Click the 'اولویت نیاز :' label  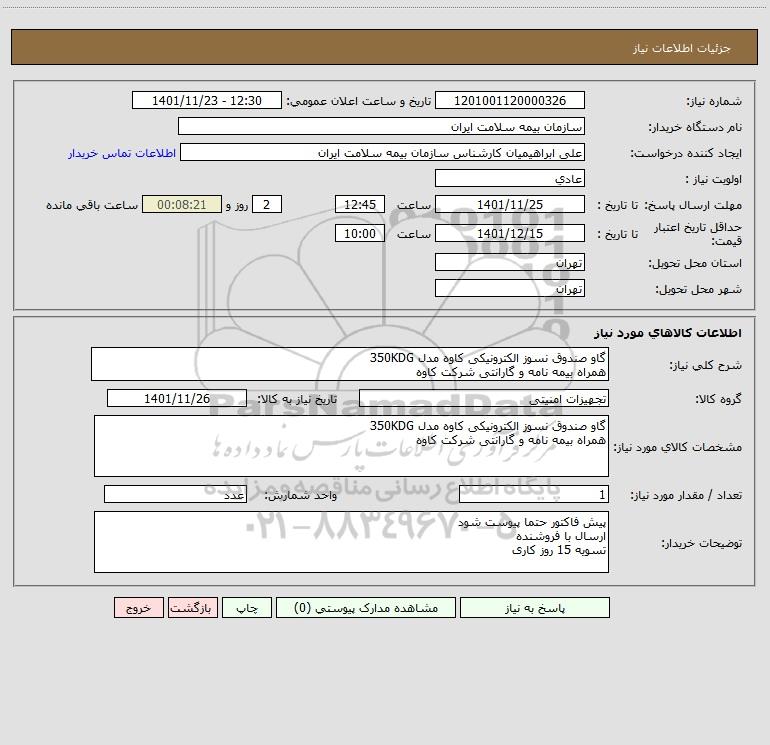(x=714, y=180)
